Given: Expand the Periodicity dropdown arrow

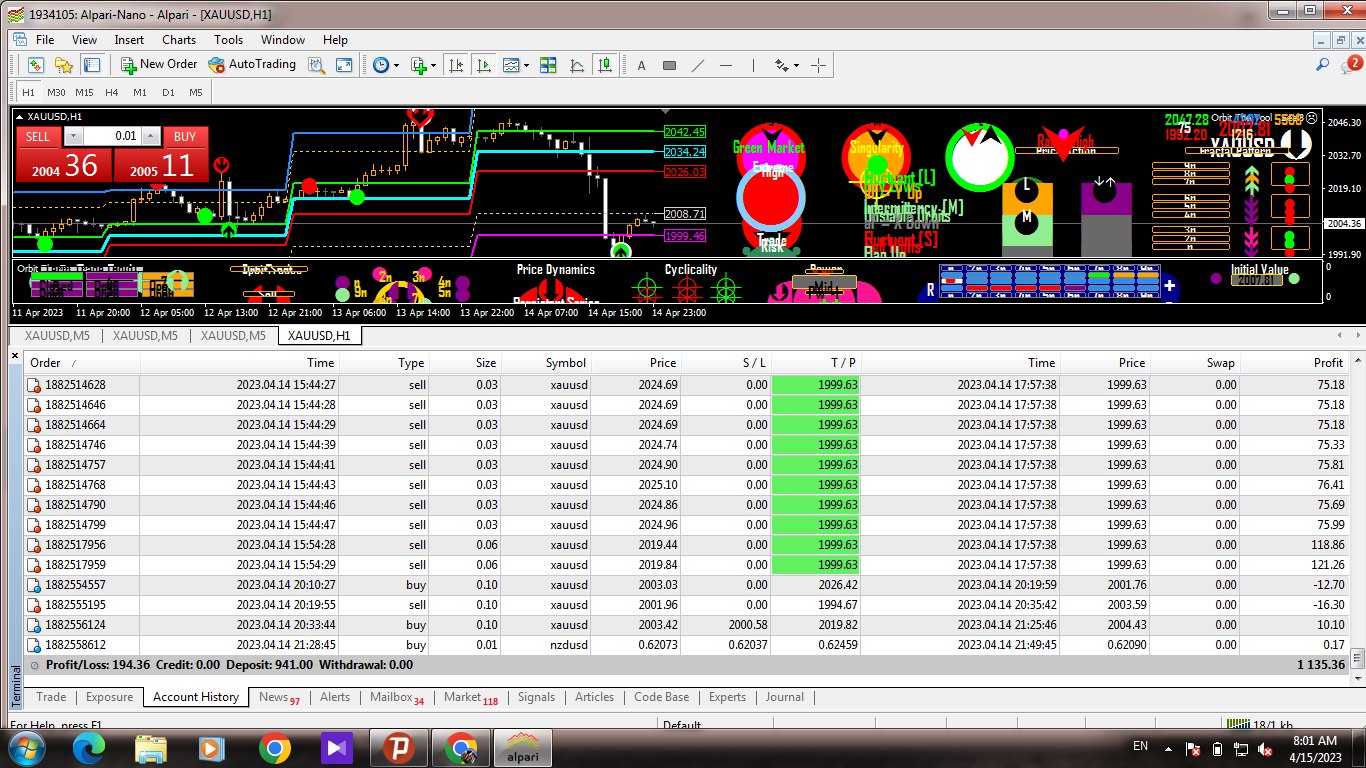Looking at the screenshot, I should [x=396, y=66].
